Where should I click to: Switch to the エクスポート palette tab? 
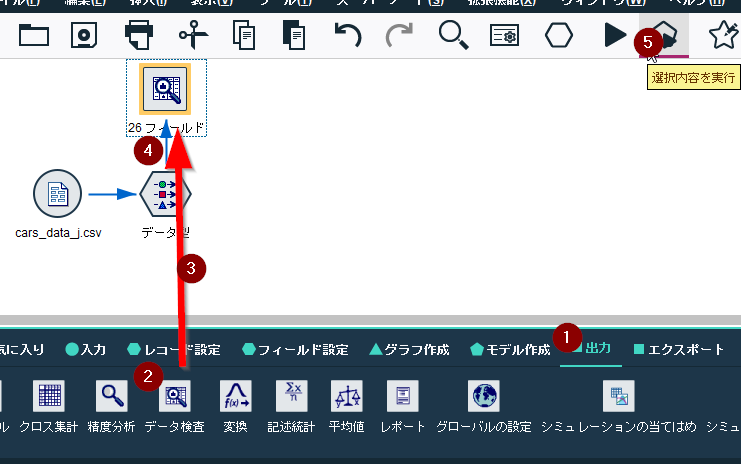coord(679,350)
